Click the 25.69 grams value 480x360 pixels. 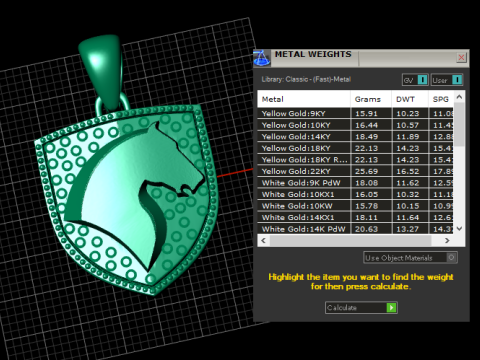pyautogui.click(x=366, y=171)
